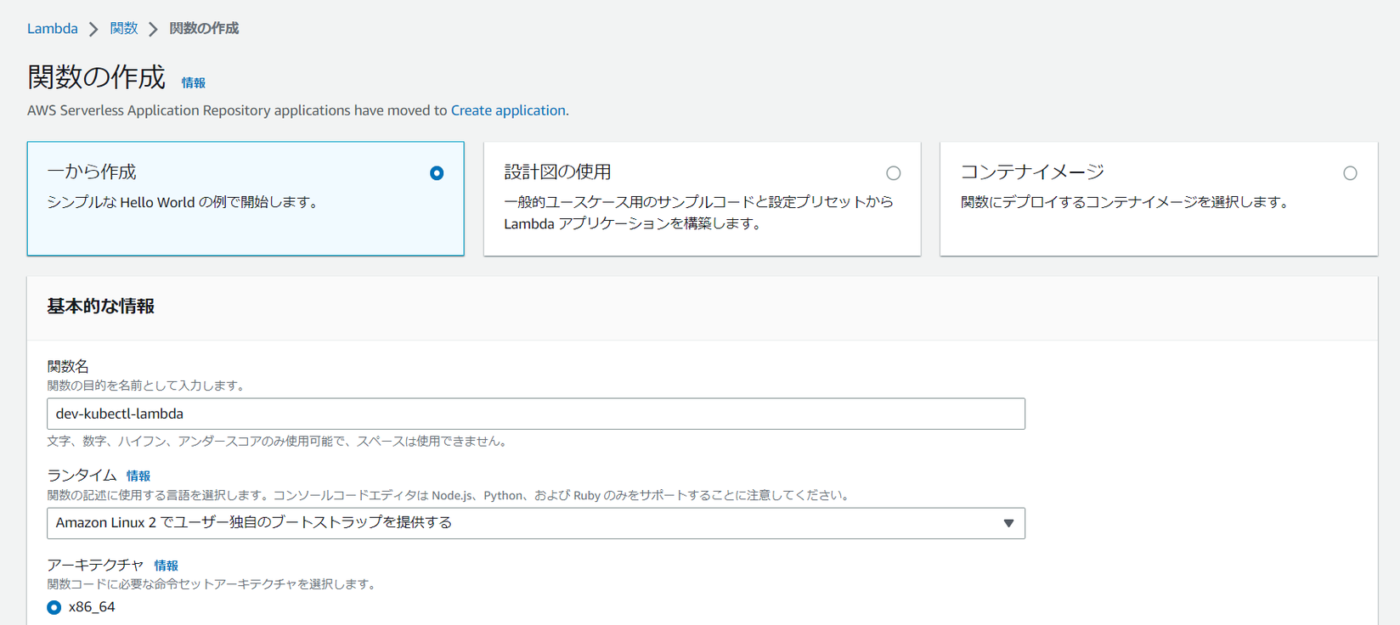Select the x86_64 architecture radio button
Screen dimensions: 1400x625
click(x=54, y=607)
